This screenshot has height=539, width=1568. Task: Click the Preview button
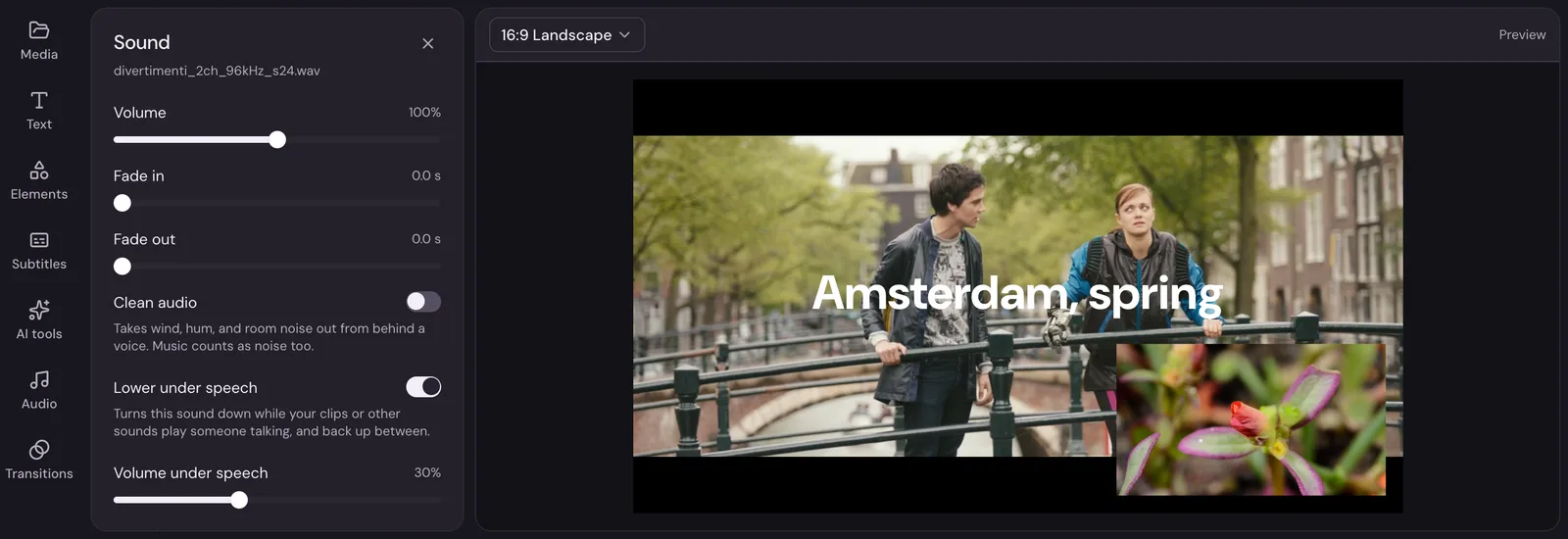[1522, 35]
